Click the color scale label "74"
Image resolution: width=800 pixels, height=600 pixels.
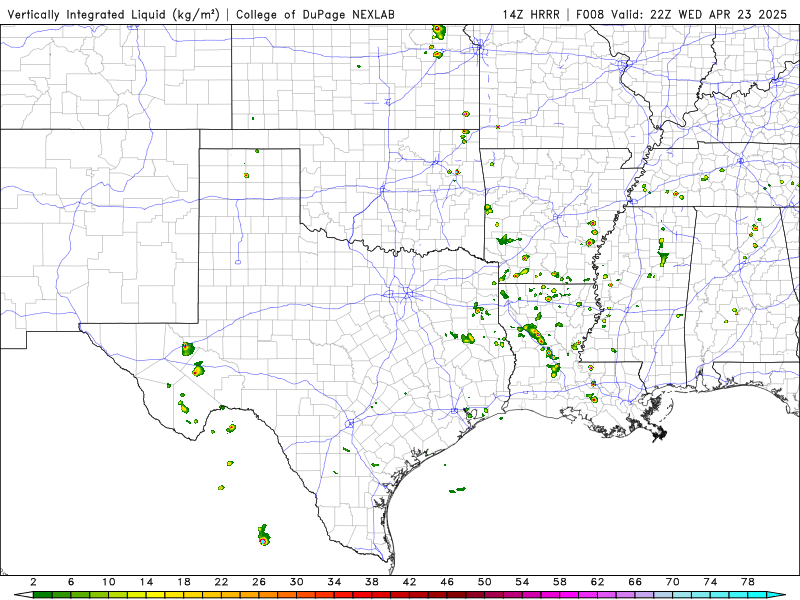point(711,582)
